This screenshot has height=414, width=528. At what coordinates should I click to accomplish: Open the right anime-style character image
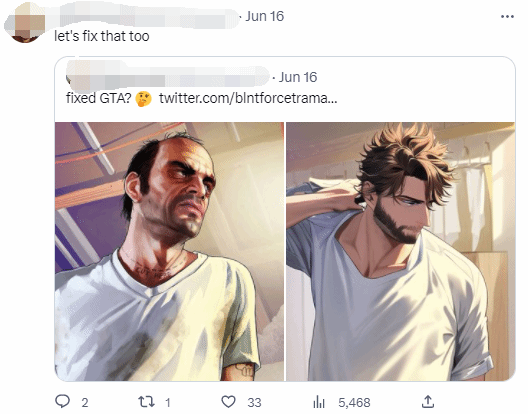tap(400, 252)
